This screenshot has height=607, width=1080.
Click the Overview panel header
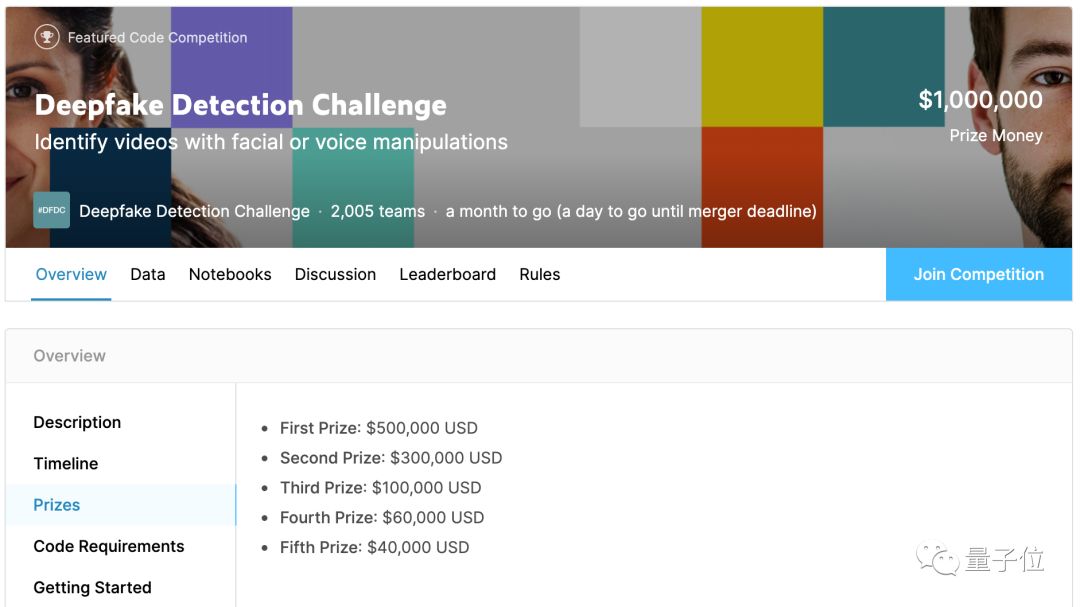(x=70, y=355)
